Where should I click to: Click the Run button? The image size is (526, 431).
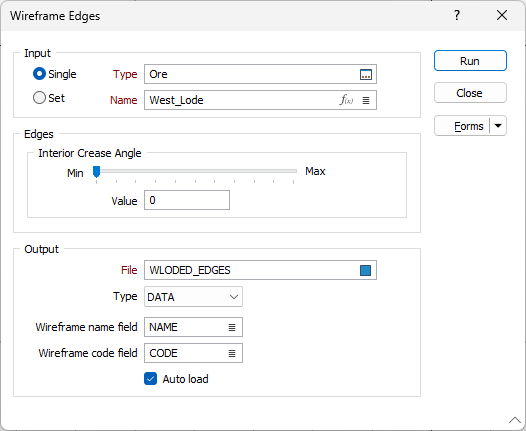[470, 61]
